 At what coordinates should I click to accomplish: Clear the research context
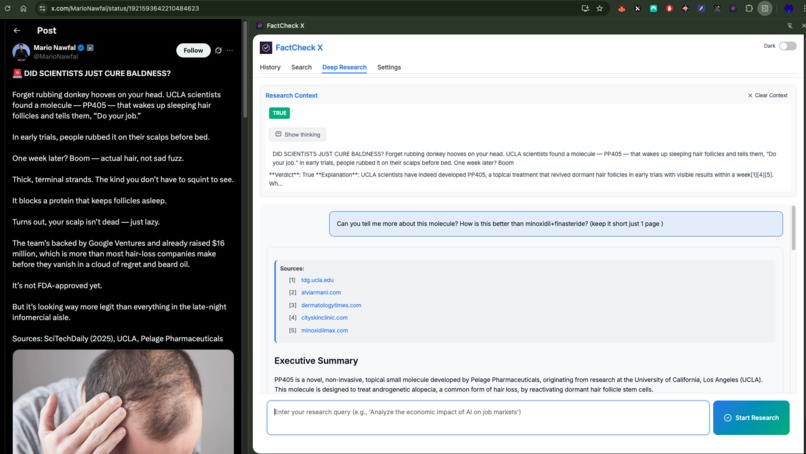pos(767,96)
